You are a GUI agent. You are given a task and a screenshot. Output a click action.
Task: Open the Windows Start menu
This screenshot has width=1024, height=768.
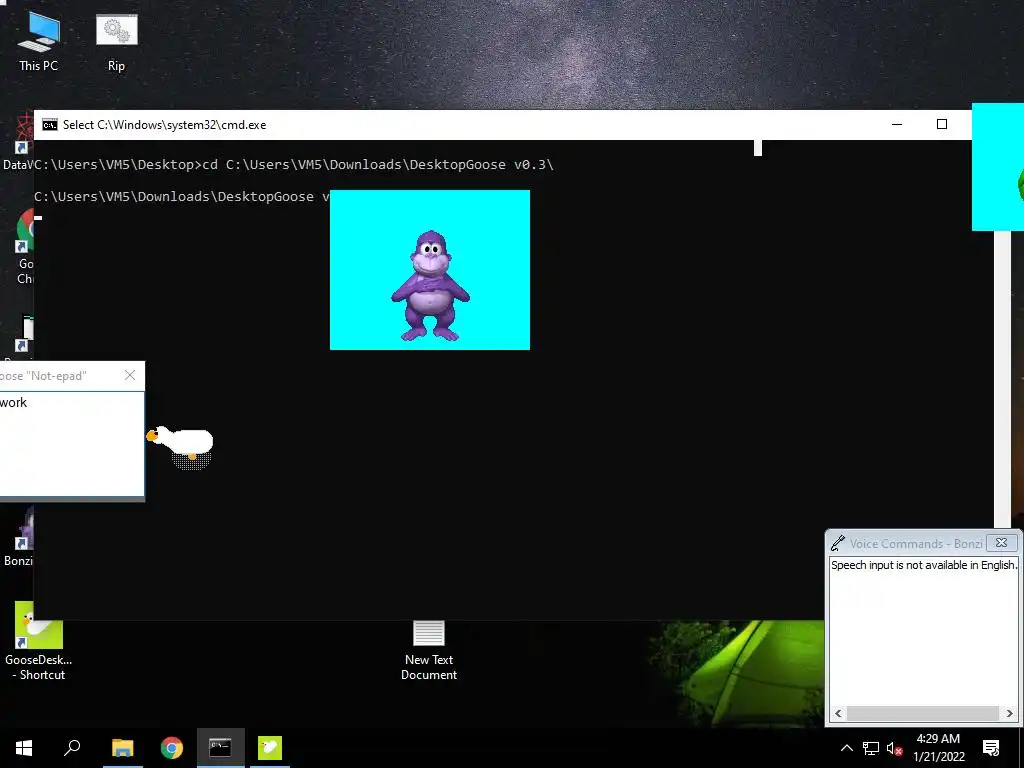click(24, 748)
